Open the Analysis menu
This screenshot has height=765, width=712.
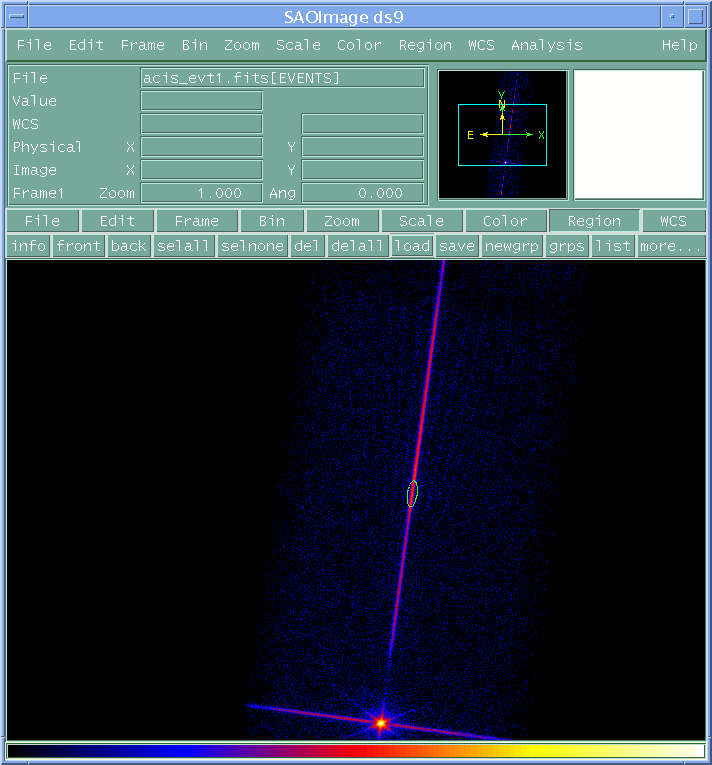[547, 45]
